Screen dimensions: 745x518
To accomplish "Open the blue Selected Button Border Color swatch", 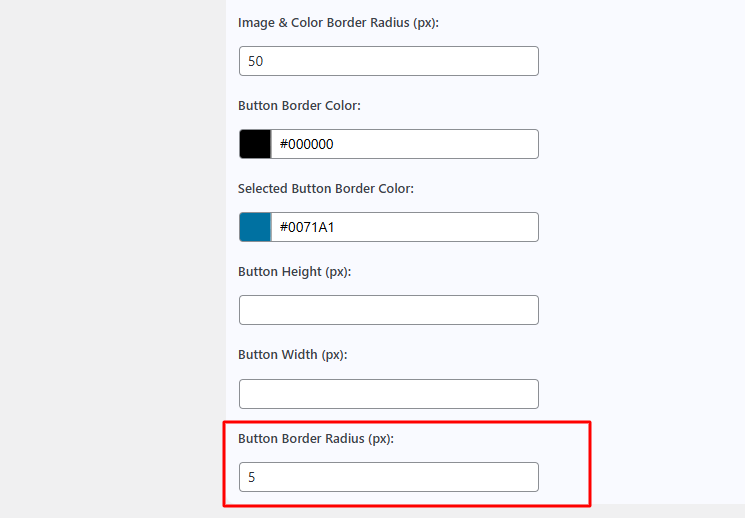I will [x=255, y=227].
